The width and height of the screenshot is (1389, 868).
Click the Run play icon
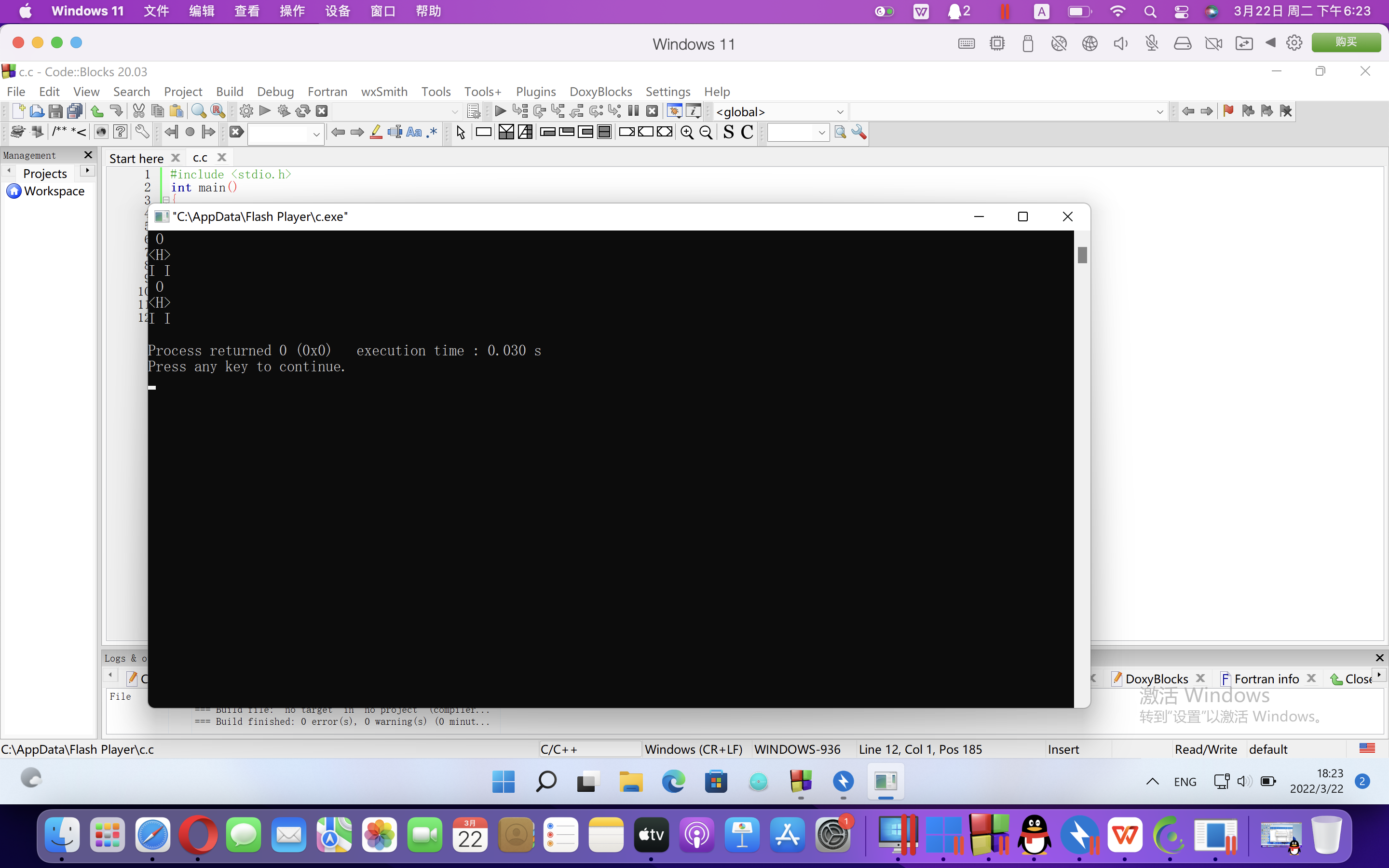pos(265,111)
